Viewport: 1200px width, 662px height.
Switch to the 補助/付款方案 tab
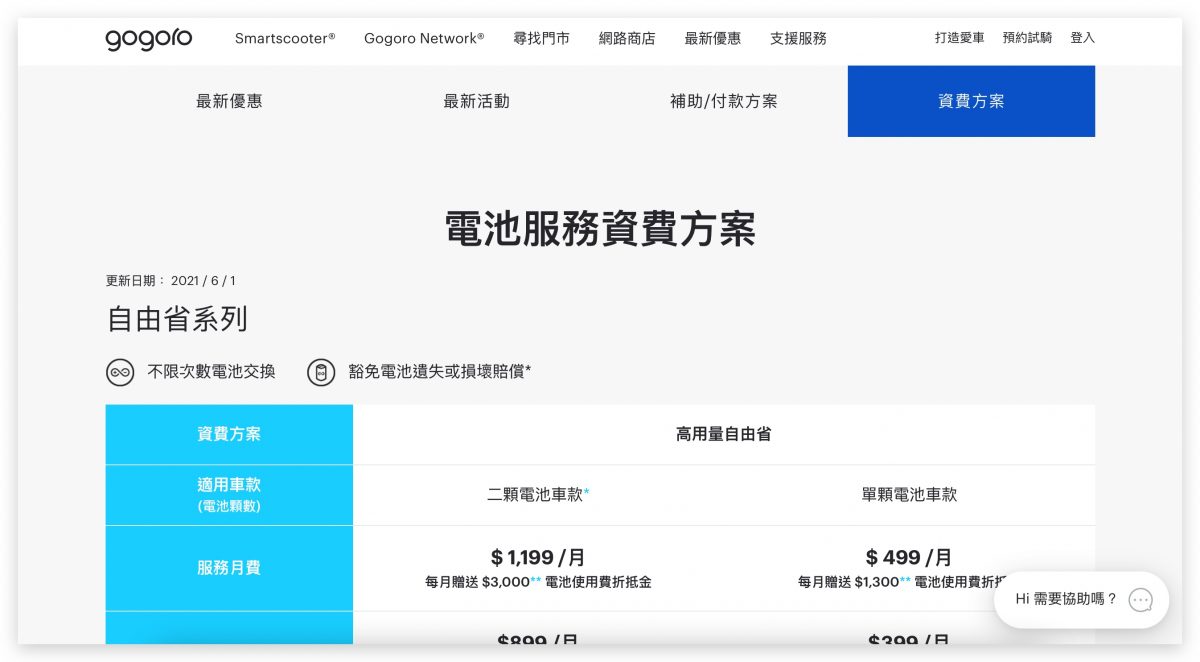tap(723, 101)
